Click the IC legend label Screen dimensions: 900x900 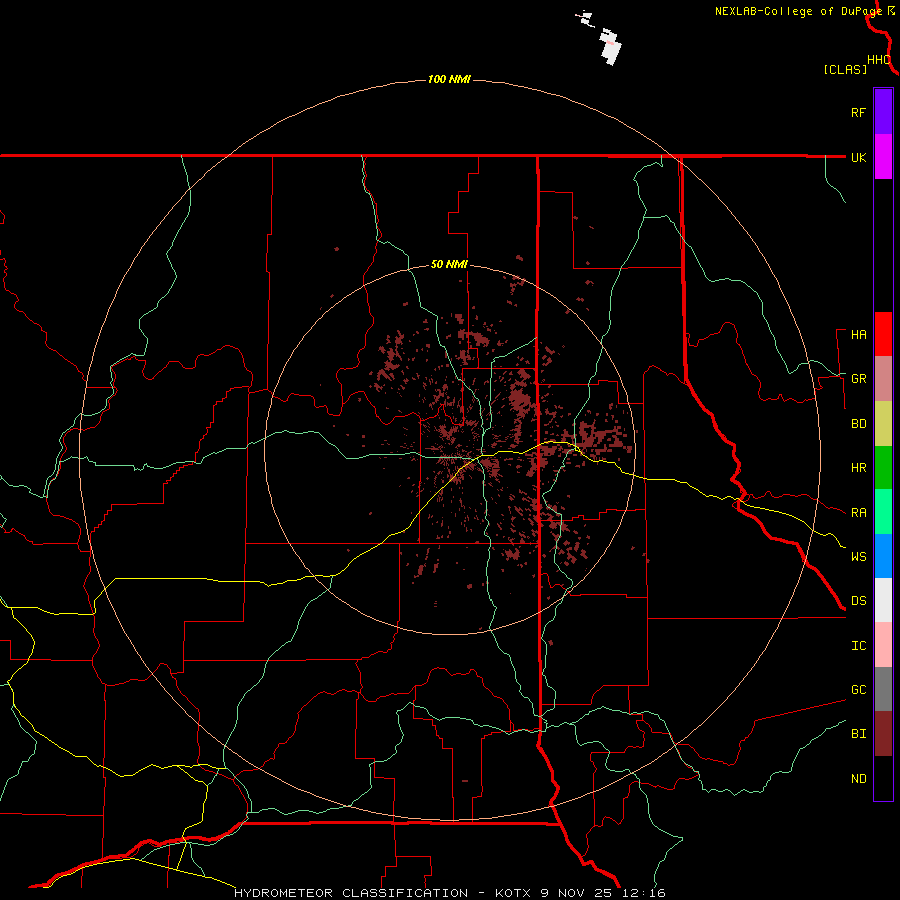pyautogui.click(x=858, y=646)
